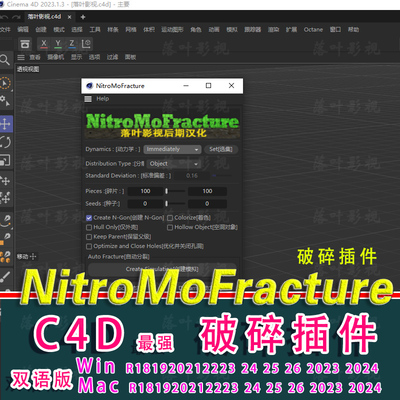Screen dimensions: 400x400
Task: Open the Dynamics Immediately dropdown
Action: tap(172, 149)
